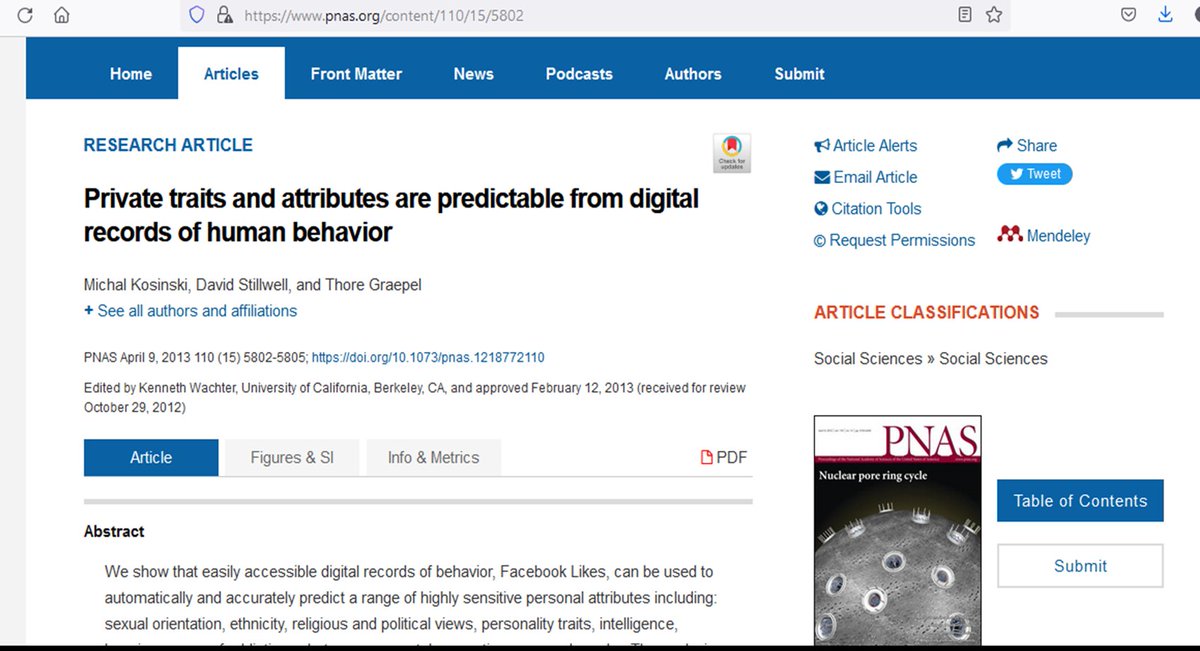Go to the News menu item
The width and height of the screenshot is (1200, 651).
[473, 73]
